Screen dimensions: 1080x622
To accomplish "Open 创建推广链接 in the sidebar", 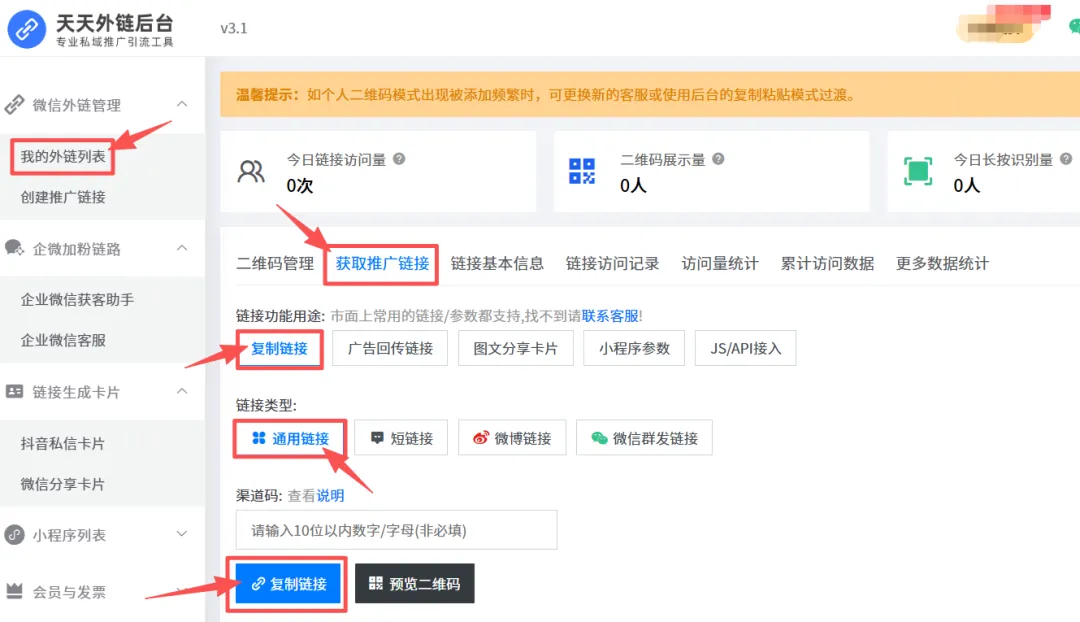I will [x=63, y=198].
